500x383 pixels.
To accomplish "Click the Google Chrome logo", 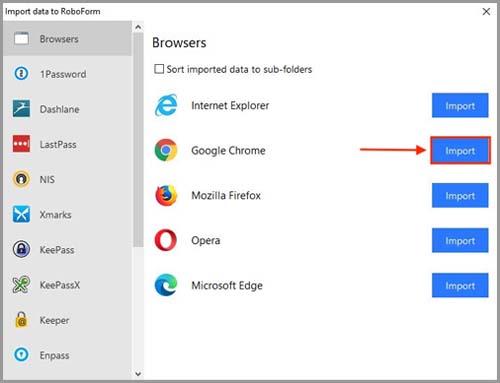I will (166, 150).
